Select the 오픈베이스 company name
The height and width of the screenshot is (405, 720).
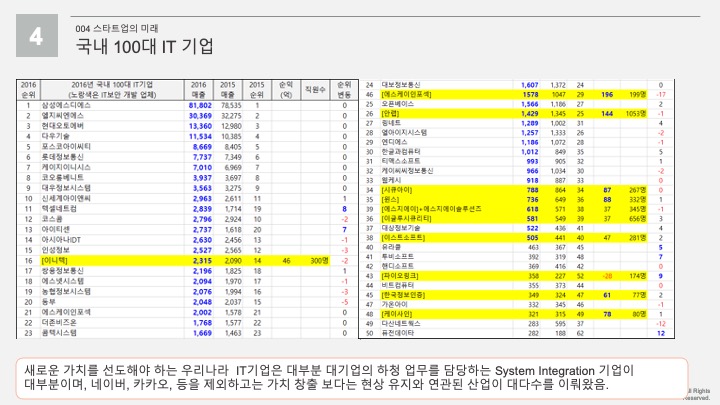coord(397,104)
